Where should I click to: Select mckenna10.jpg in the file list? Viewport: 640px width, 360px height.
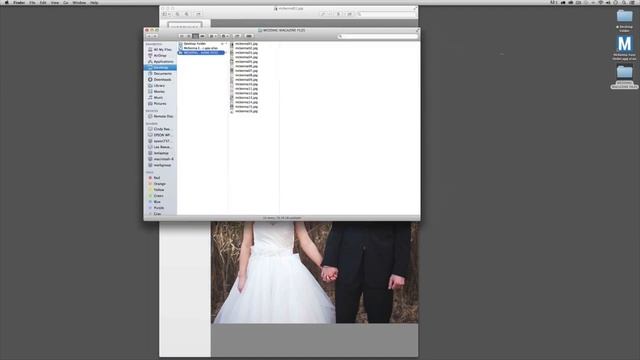tap(246, 84)
